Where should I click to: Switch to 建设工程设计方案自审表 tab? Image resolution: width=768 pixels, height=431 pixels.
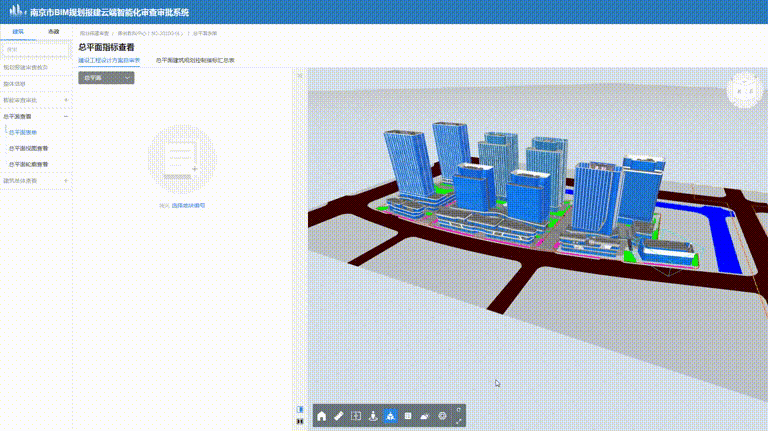tap(109, 60)
